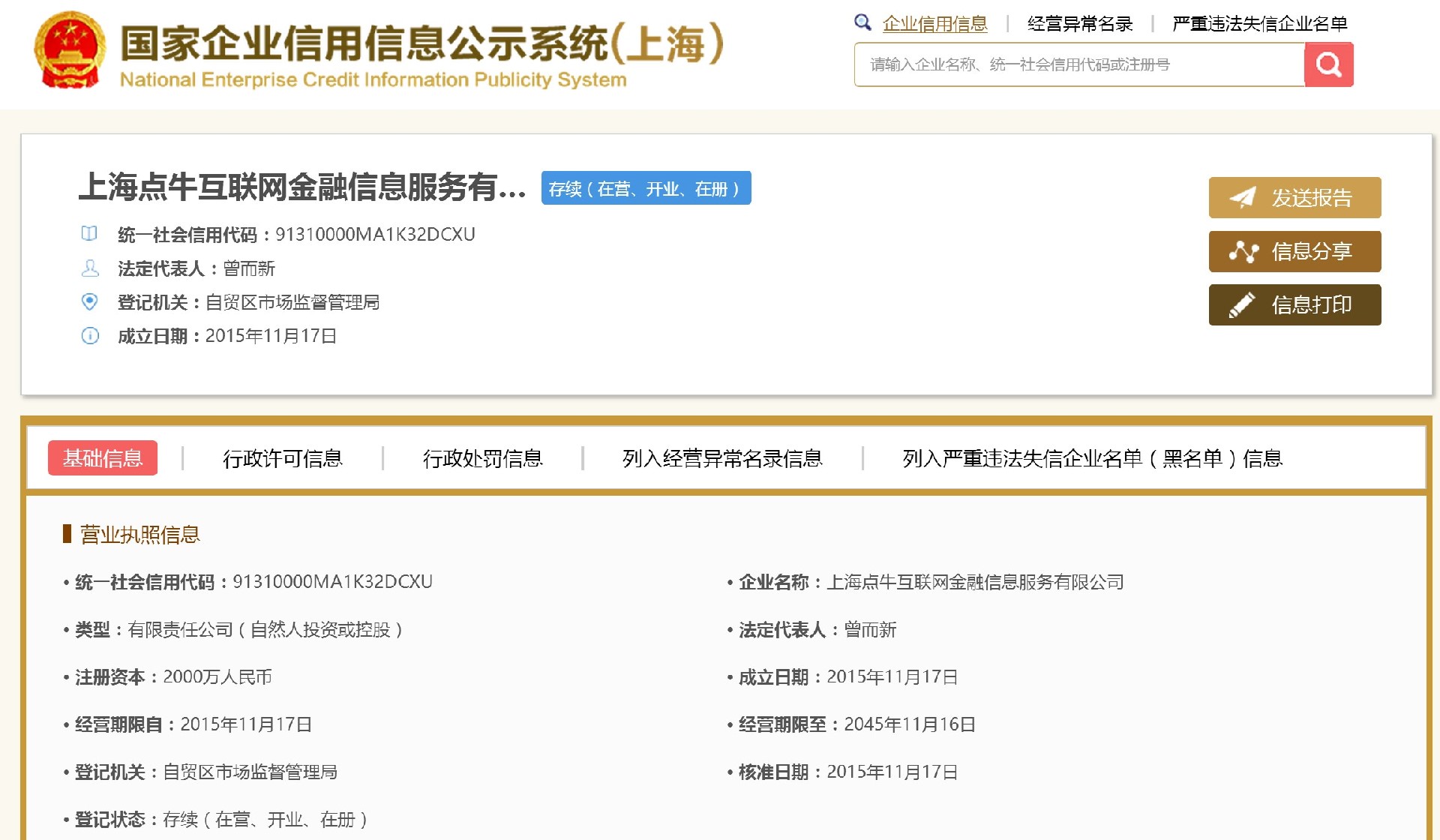Click the person icon beside 法定代表人
The height and width of the screenshot is (840, 1440).
90,268
